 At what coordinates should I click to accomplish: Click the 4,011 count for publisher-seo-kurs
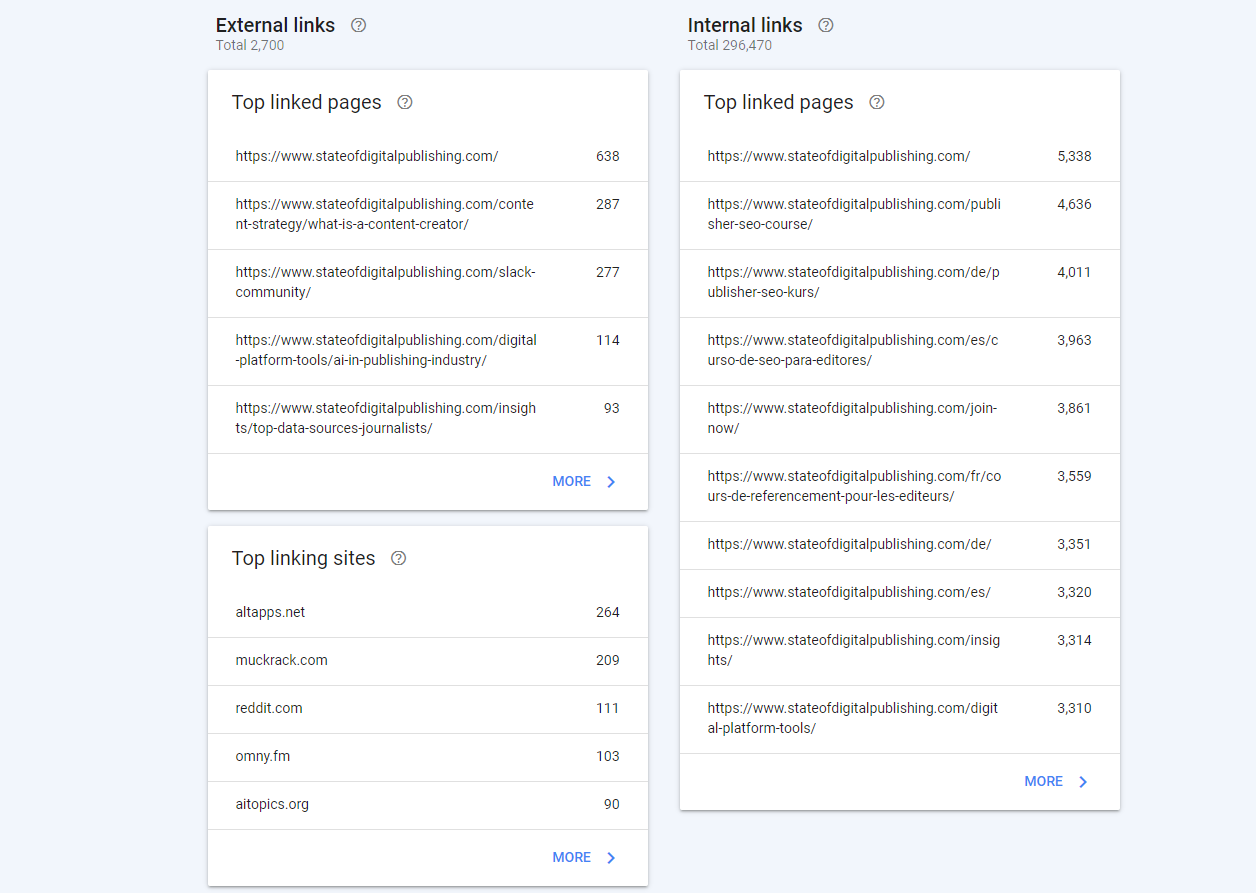[1074, 272]
